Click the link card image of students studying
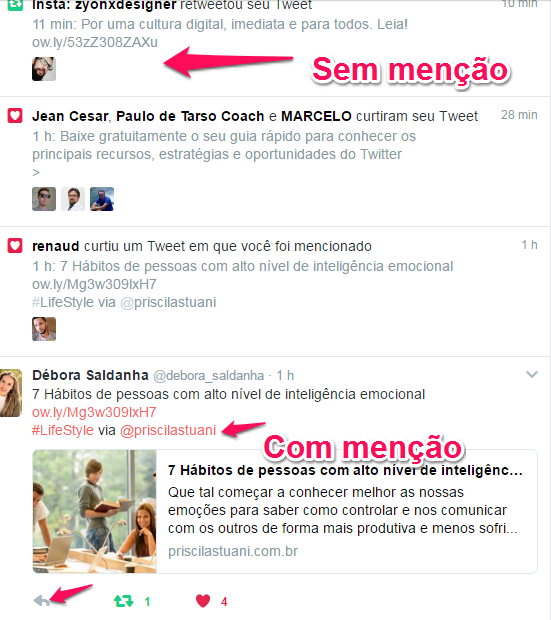 (x=95, y=512)
